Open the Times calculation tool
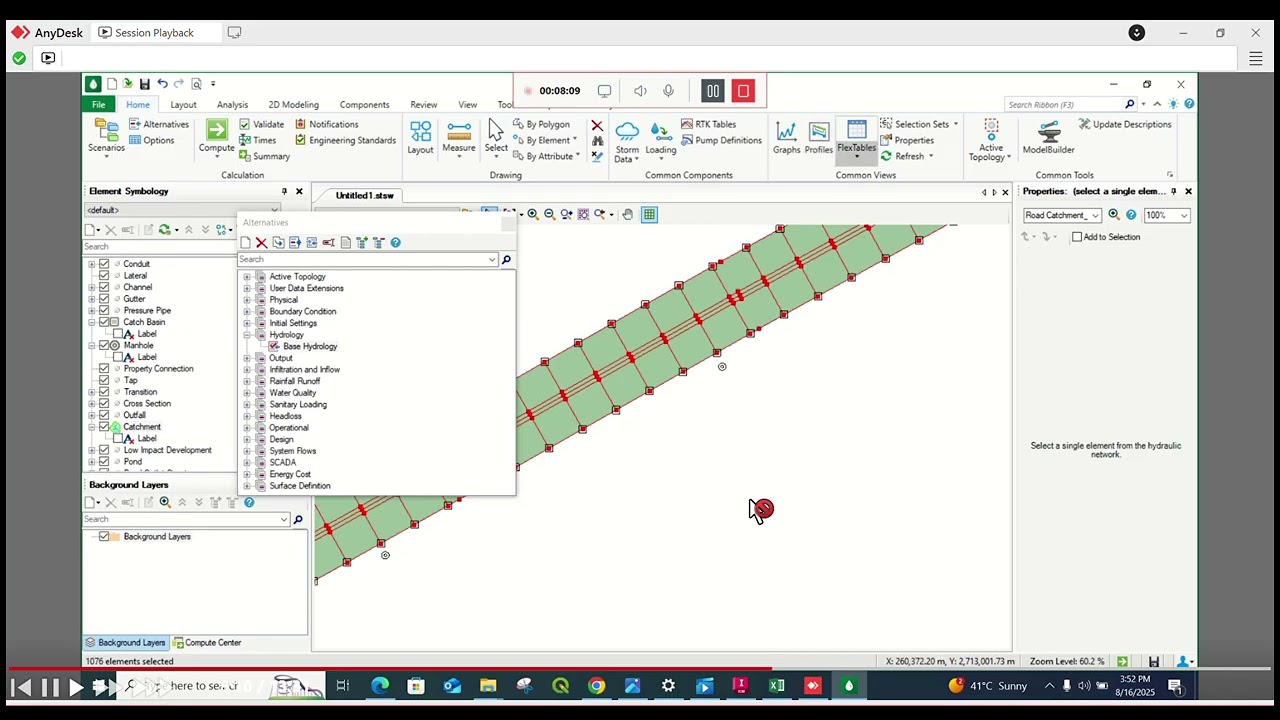Screen dimensions: 1280x720 (x=257, y=140)
